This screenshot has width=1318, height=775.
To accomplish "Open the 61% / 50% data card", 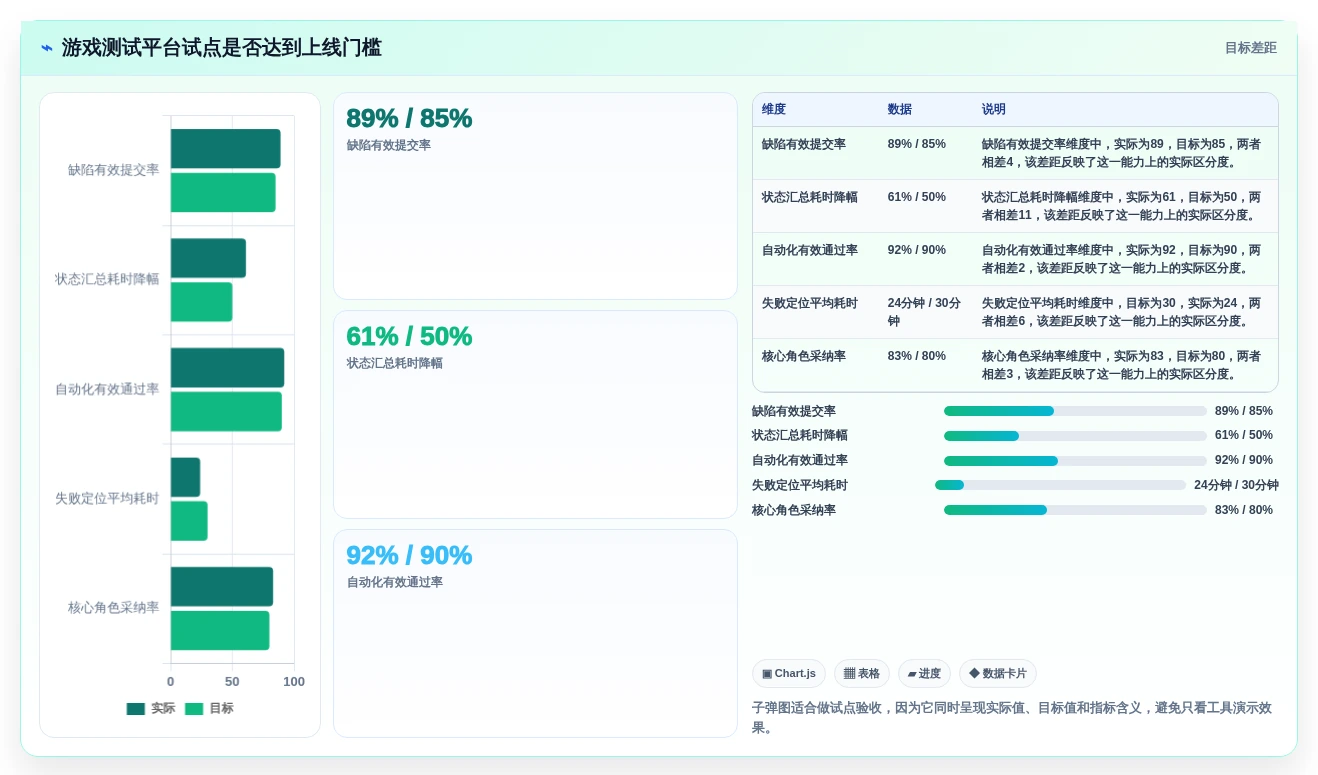I will click(x=535, y=414).
